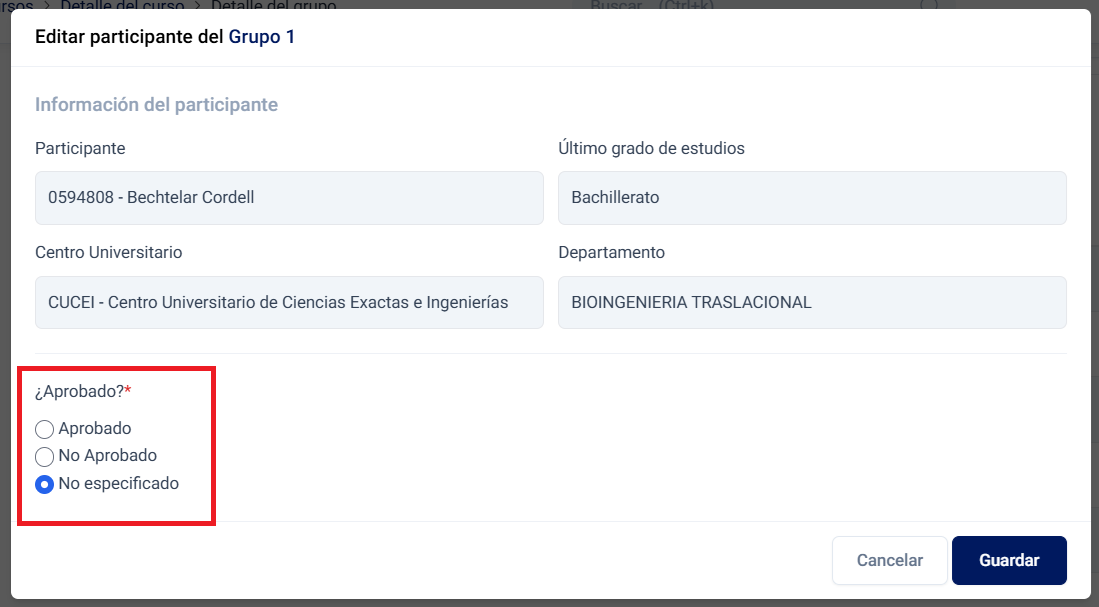Click the Información del participante heading
The image size is (1099, 607).
156,105
